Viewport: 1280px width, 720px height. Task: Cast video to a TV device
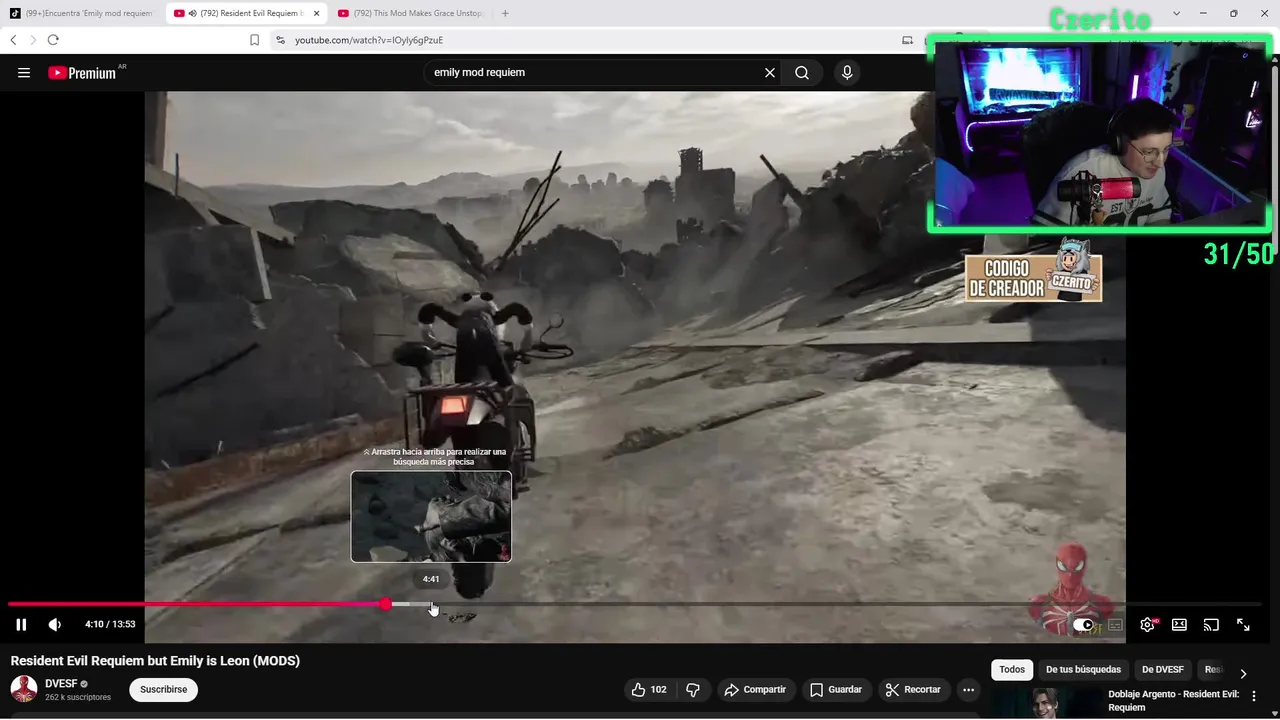click(1211, 625)
